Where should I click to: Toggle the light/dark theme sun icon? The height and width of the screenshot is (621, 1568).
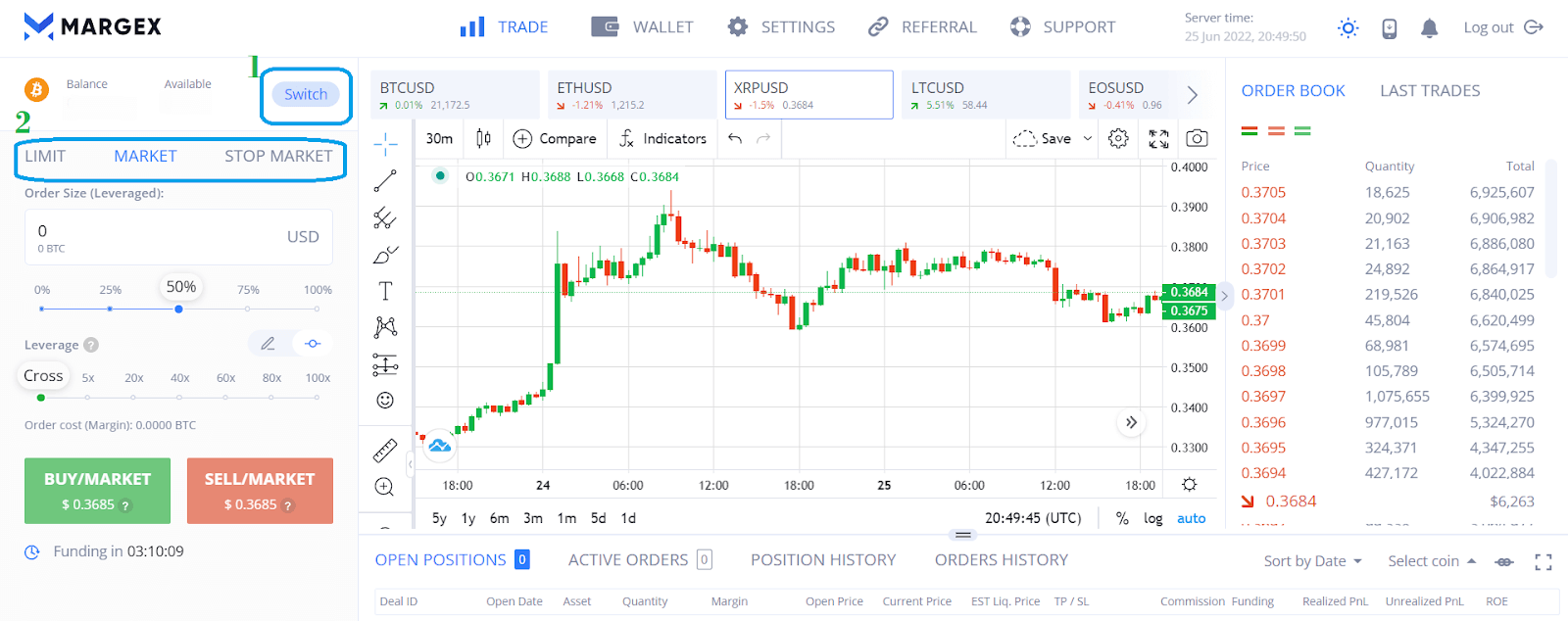tap(1348, 28)
